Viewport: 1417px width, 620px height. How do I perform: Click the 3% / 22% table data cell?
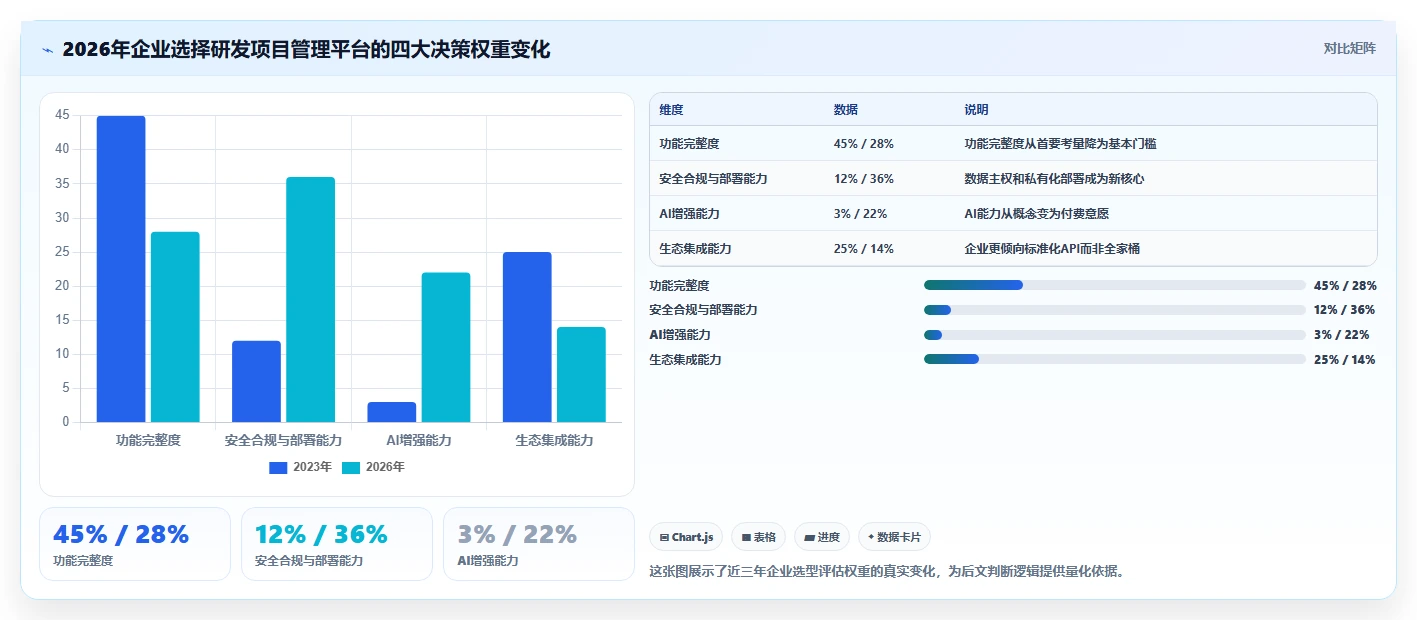pyautogui.click(x=860, y=214)
